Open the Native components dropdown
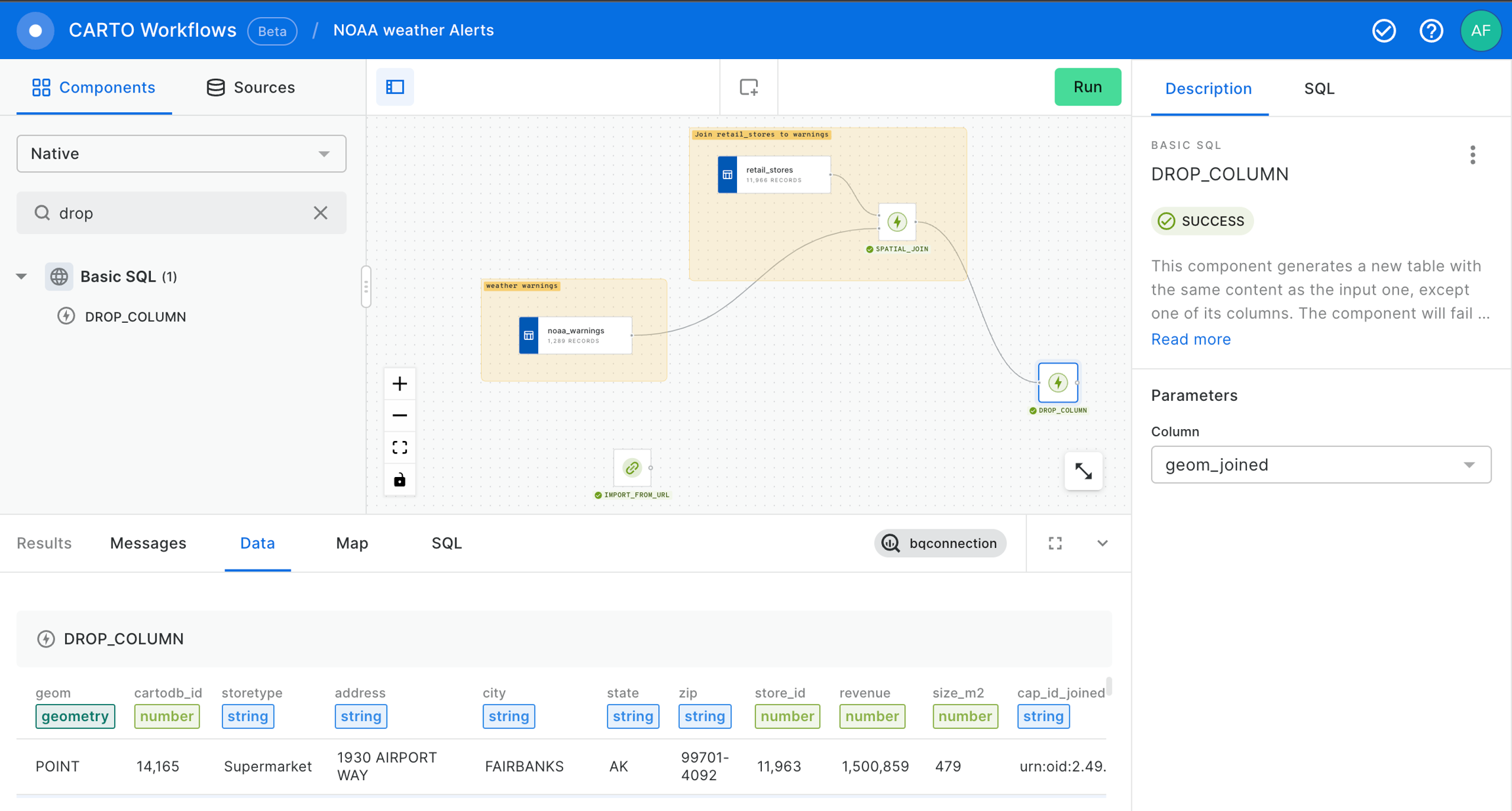1512x811 pixels. coord(181,154)
